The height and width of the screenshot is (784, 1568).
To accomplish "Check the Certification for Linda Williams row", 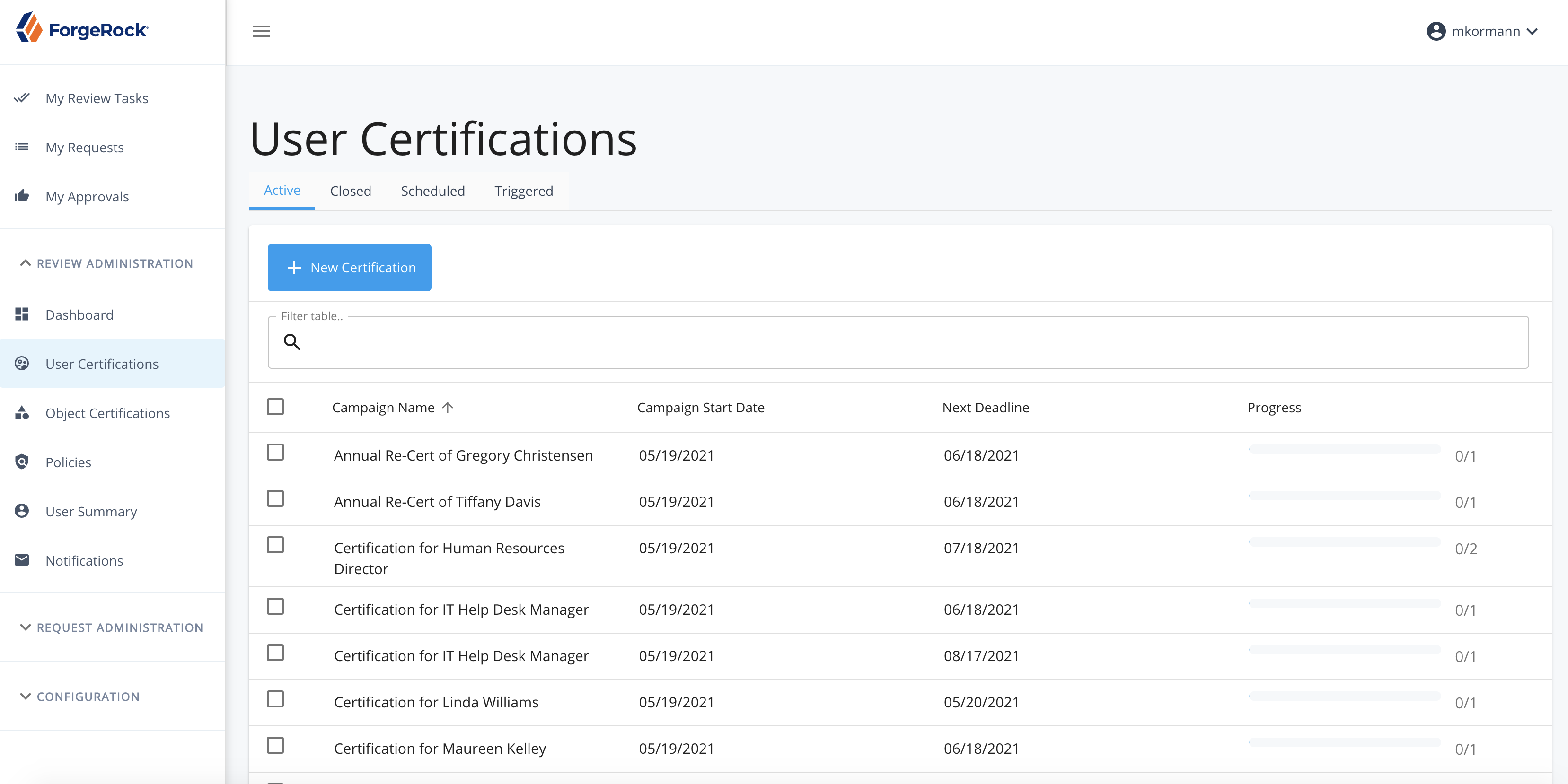I will 275,698.
